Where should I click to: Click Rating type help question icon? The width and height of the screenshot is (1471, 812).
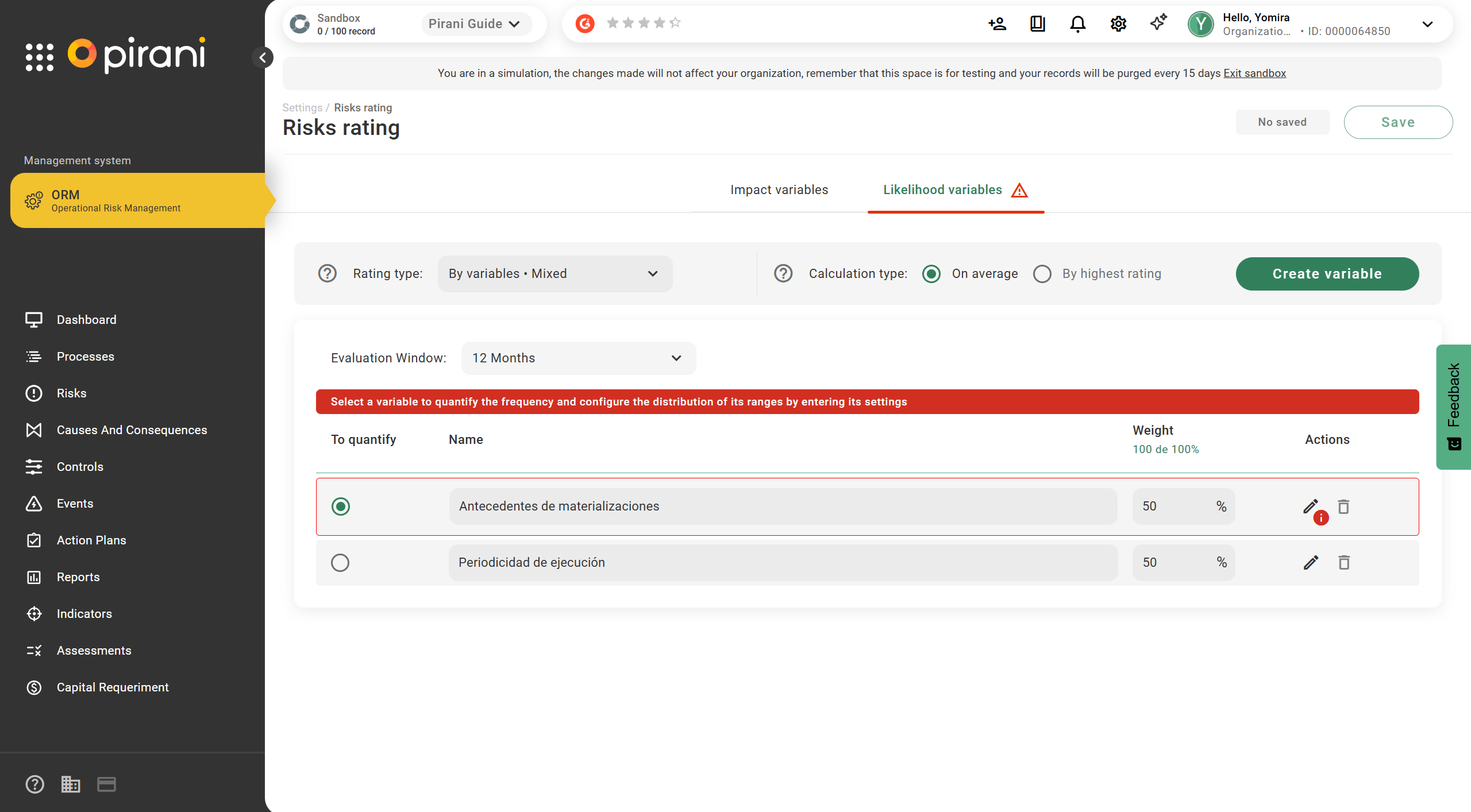click(328, 273)
